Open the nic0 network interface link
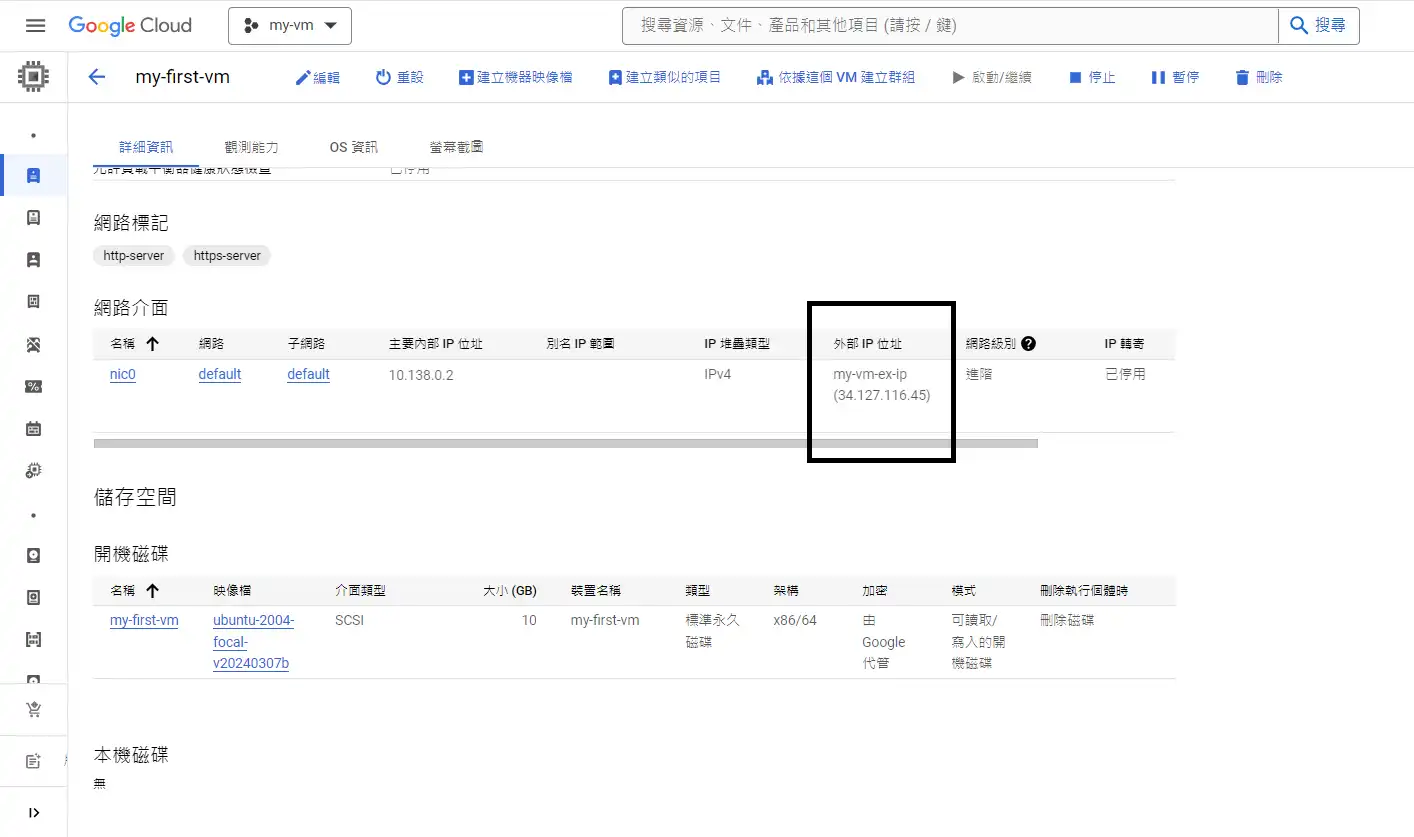Image resolution: width=1414 pixels, height=837 pixels. tap(122, 374)
